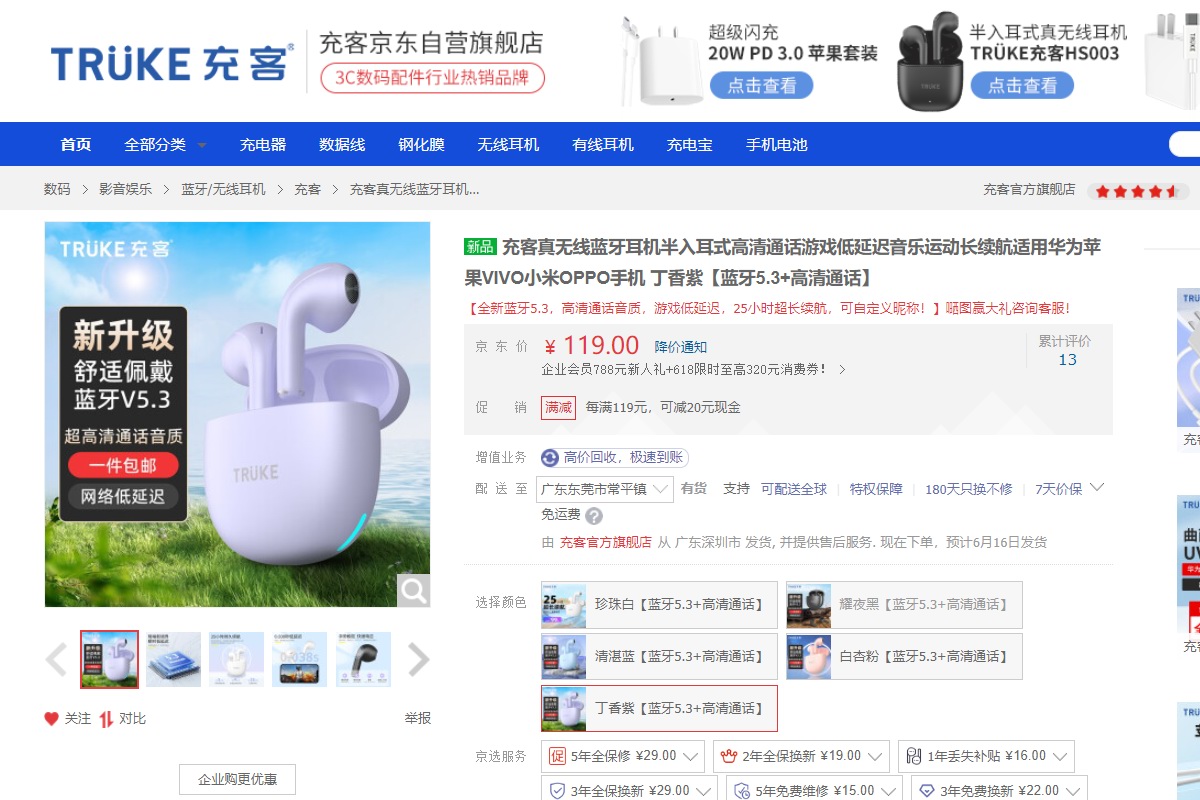Choose color 珍珠白【蓝牙5.3+高清通话】
1200x800 pixels.
tap(659, 605)
